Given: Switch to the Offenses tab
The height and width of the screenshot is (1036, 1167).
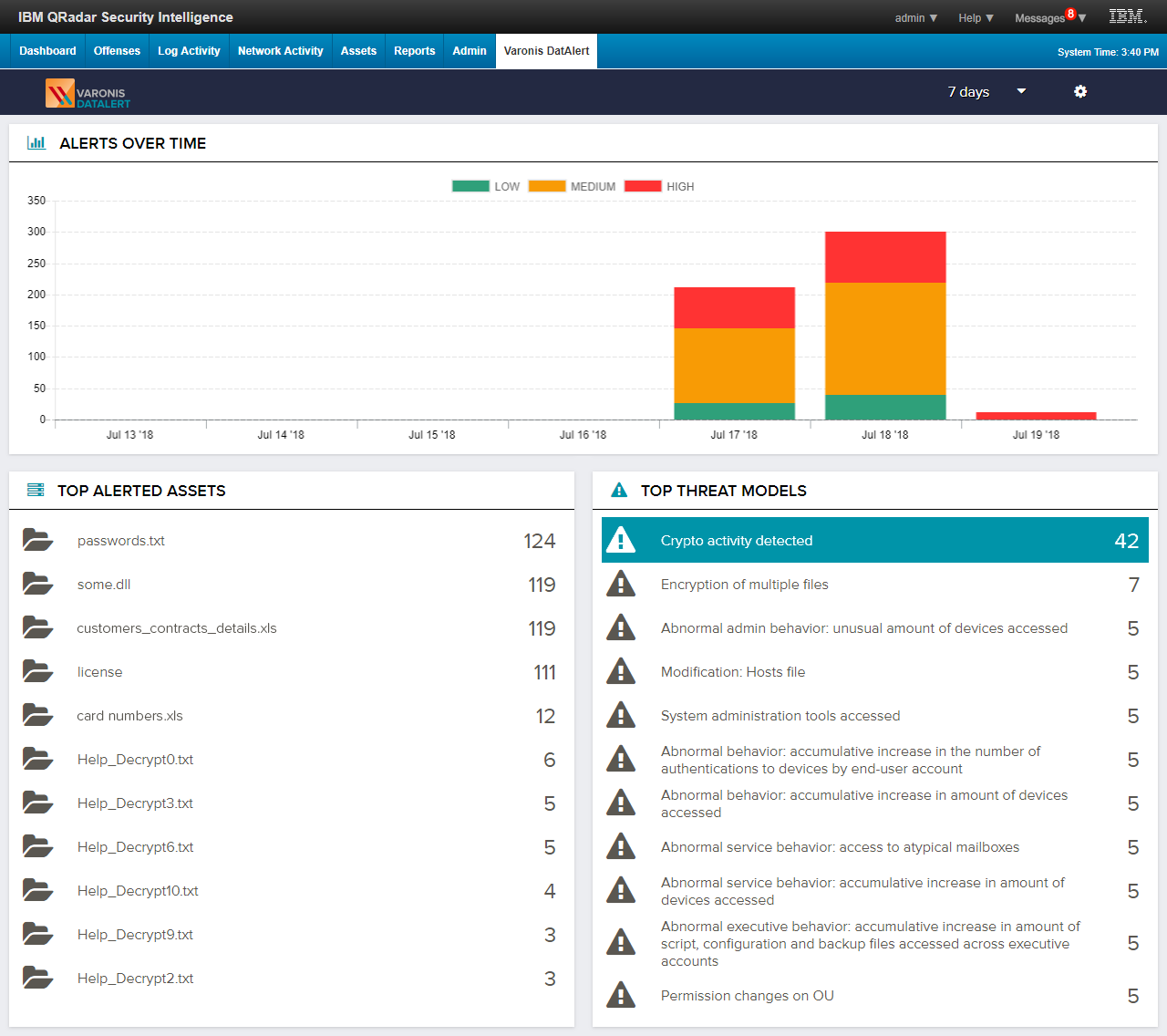Looking at the screenshot, I should pos(116,50).
